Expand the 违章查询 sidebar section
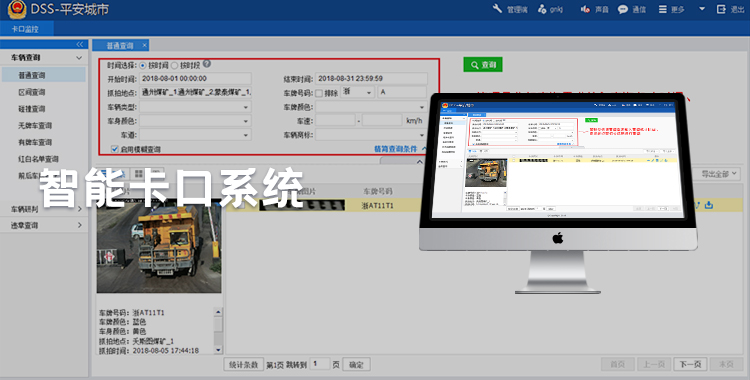Viewport: 750px width, 380px height. point(44,225)
